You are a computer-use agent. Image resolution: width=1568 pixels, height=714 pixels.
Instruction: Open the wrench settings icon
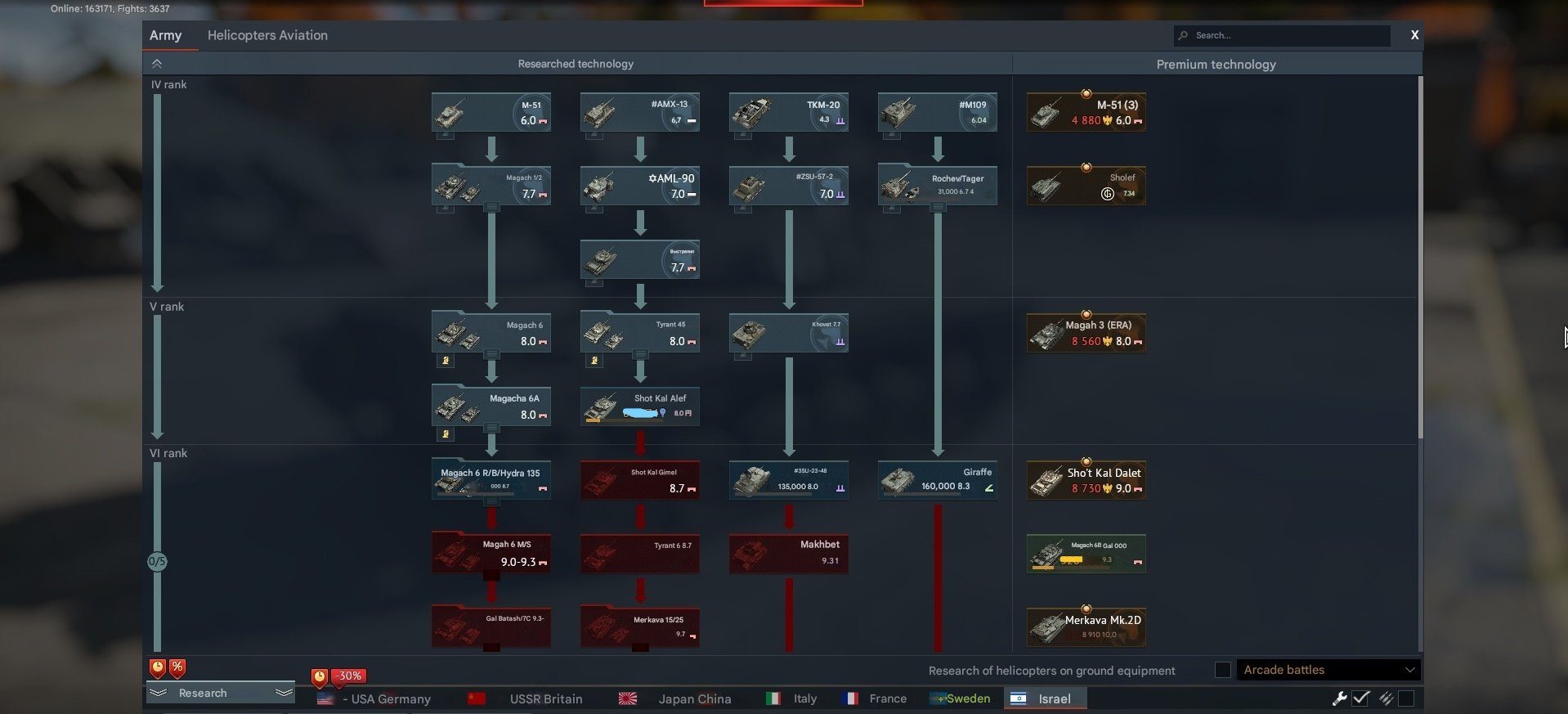pyautogui.click(x=1339, y=698)
